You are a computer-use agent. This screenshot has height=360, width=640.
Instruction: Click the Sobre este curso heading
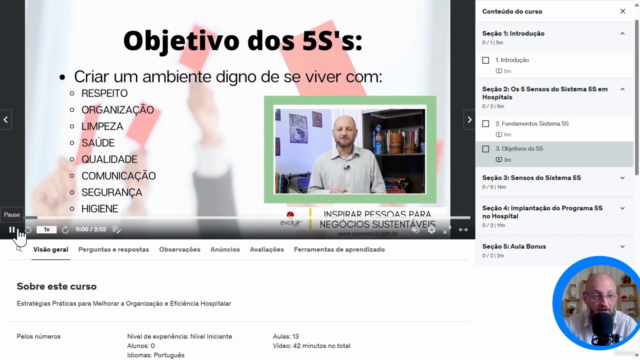point(57,287)
